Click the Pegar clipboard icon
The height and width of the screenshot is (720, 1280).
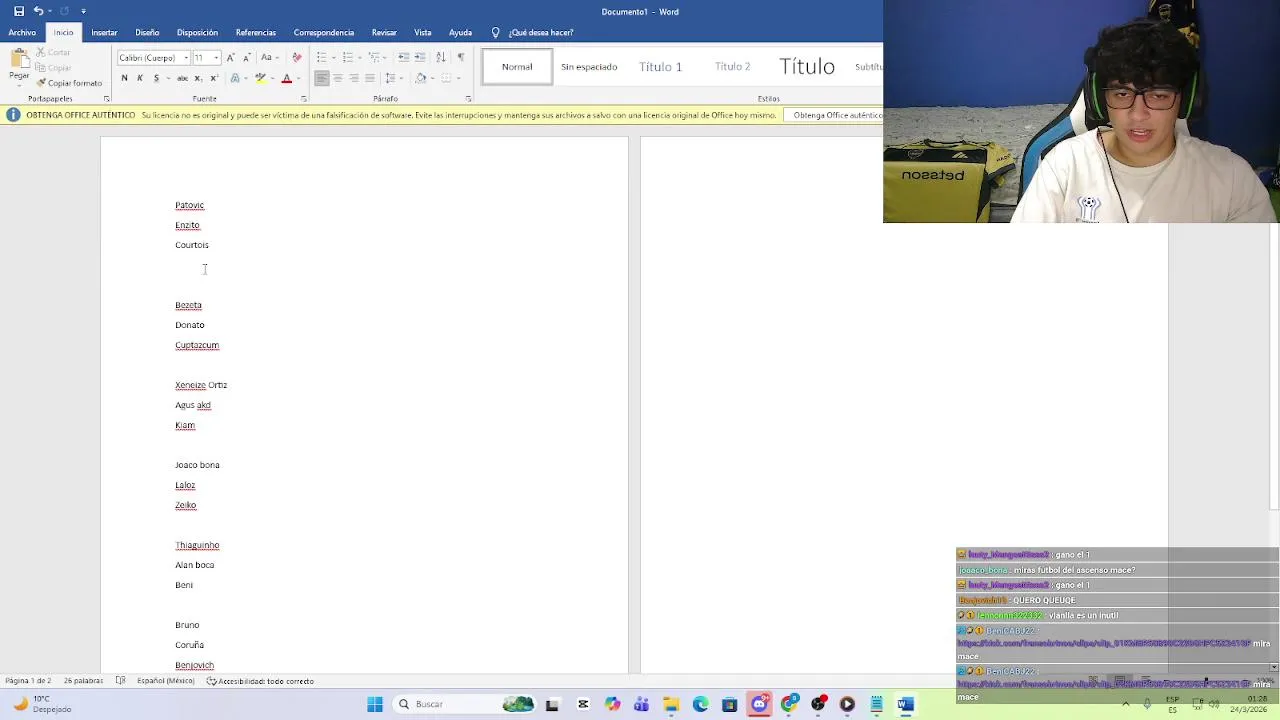pos(19,60)
